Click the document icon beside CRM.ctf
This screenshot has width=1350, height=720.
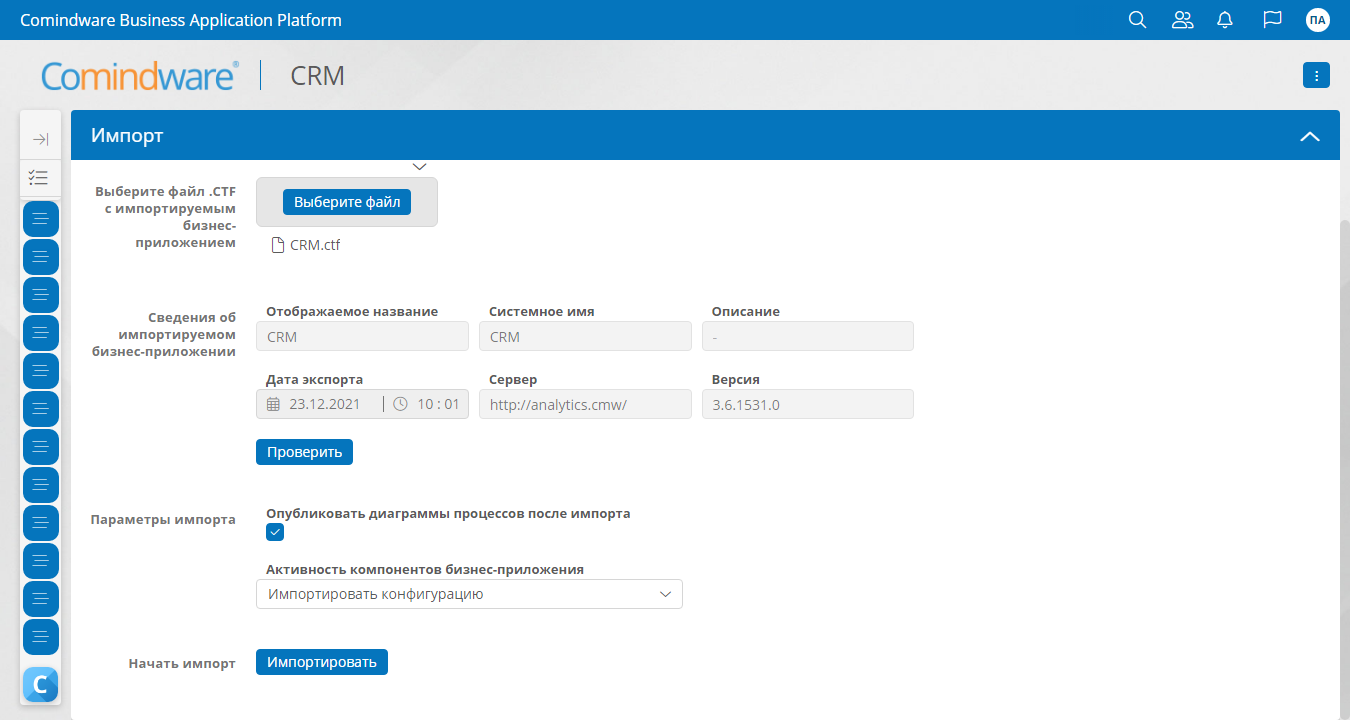pos(278,244)
